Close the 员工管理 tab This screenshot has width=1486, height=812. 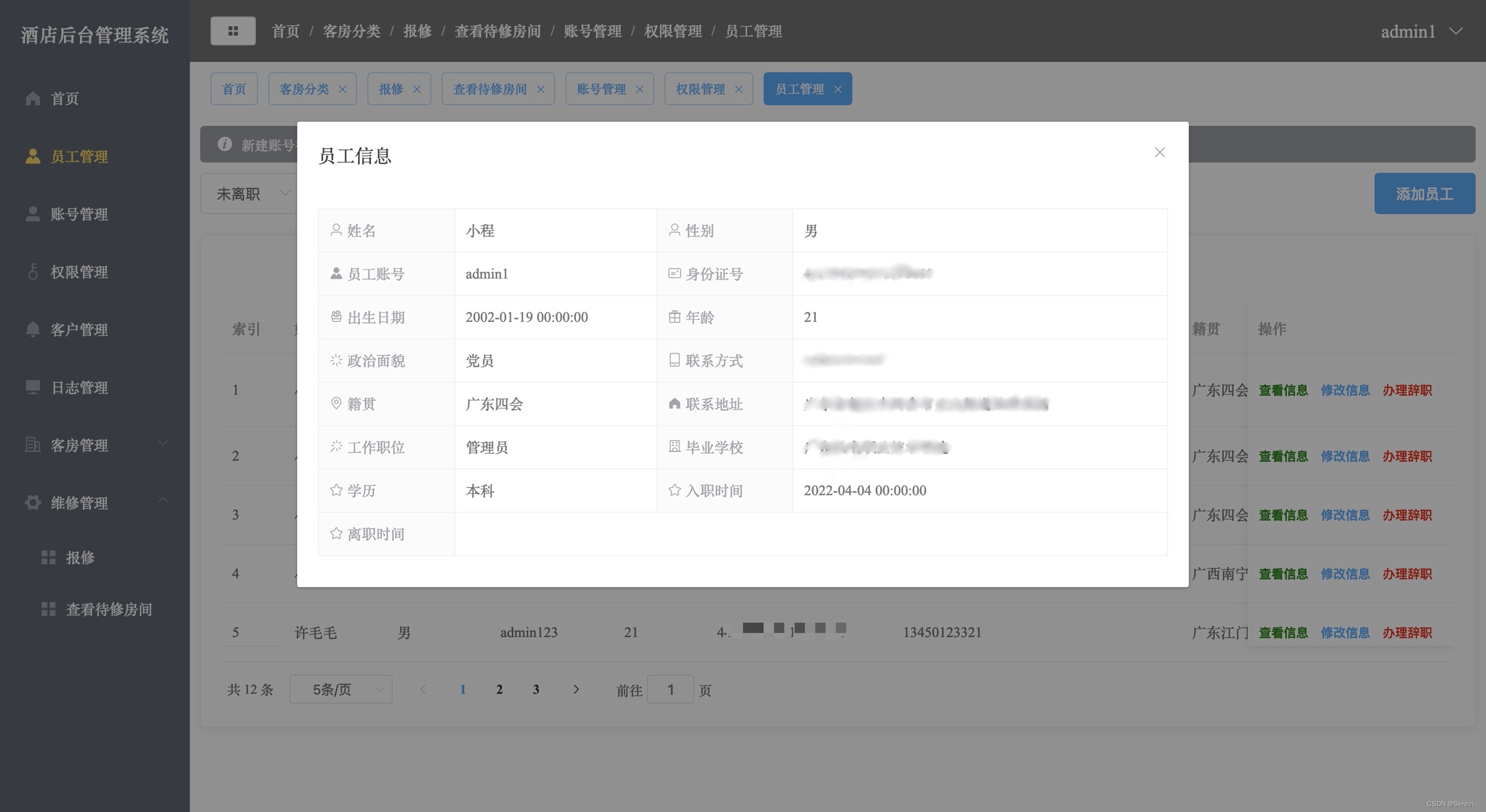pyautogui.click(x=837, y=89)
